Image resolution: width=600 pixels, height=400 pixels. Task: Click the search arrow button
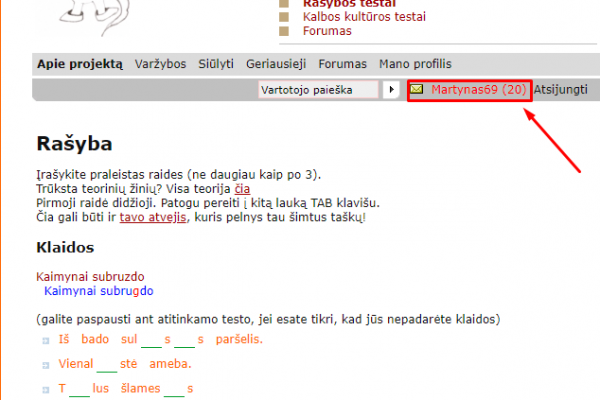[x=391, y=90]
